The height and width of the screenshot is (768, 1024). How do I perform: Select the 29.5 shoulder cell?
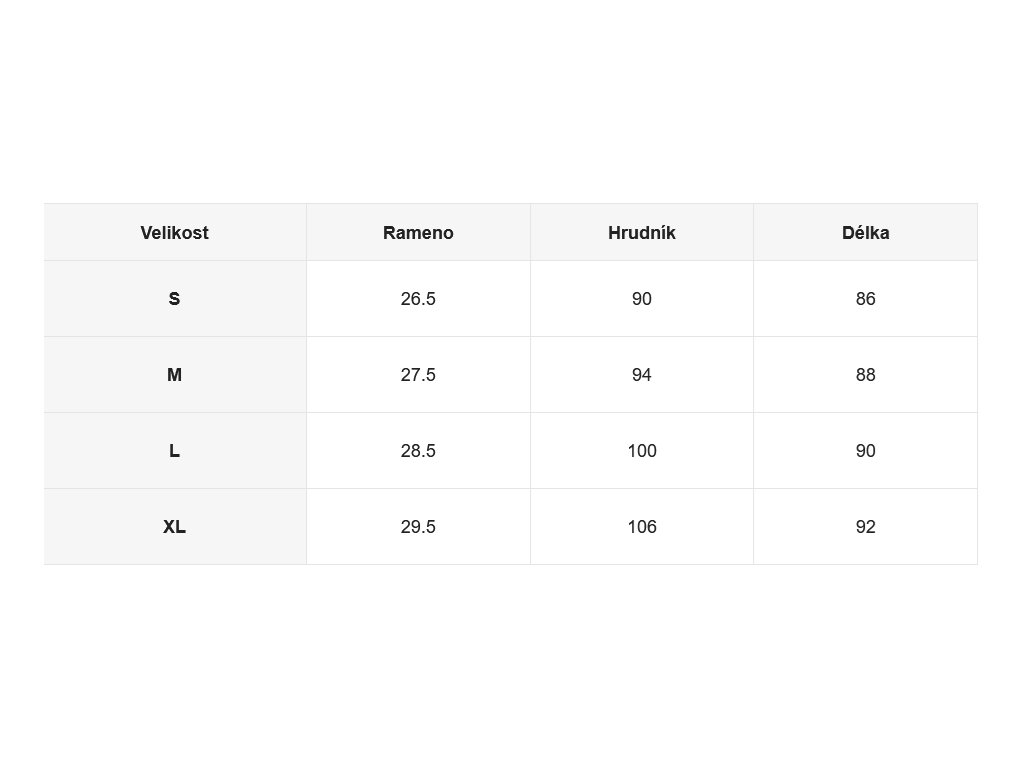(x=418, y=526)
